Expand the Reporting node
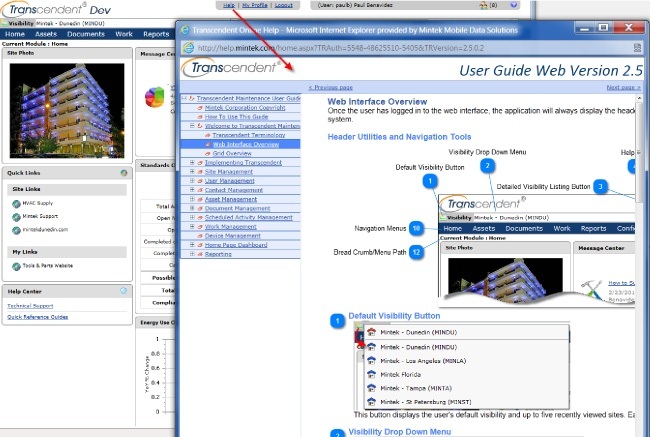Viewport: 650px width, 437px height. tap(192, 254)
